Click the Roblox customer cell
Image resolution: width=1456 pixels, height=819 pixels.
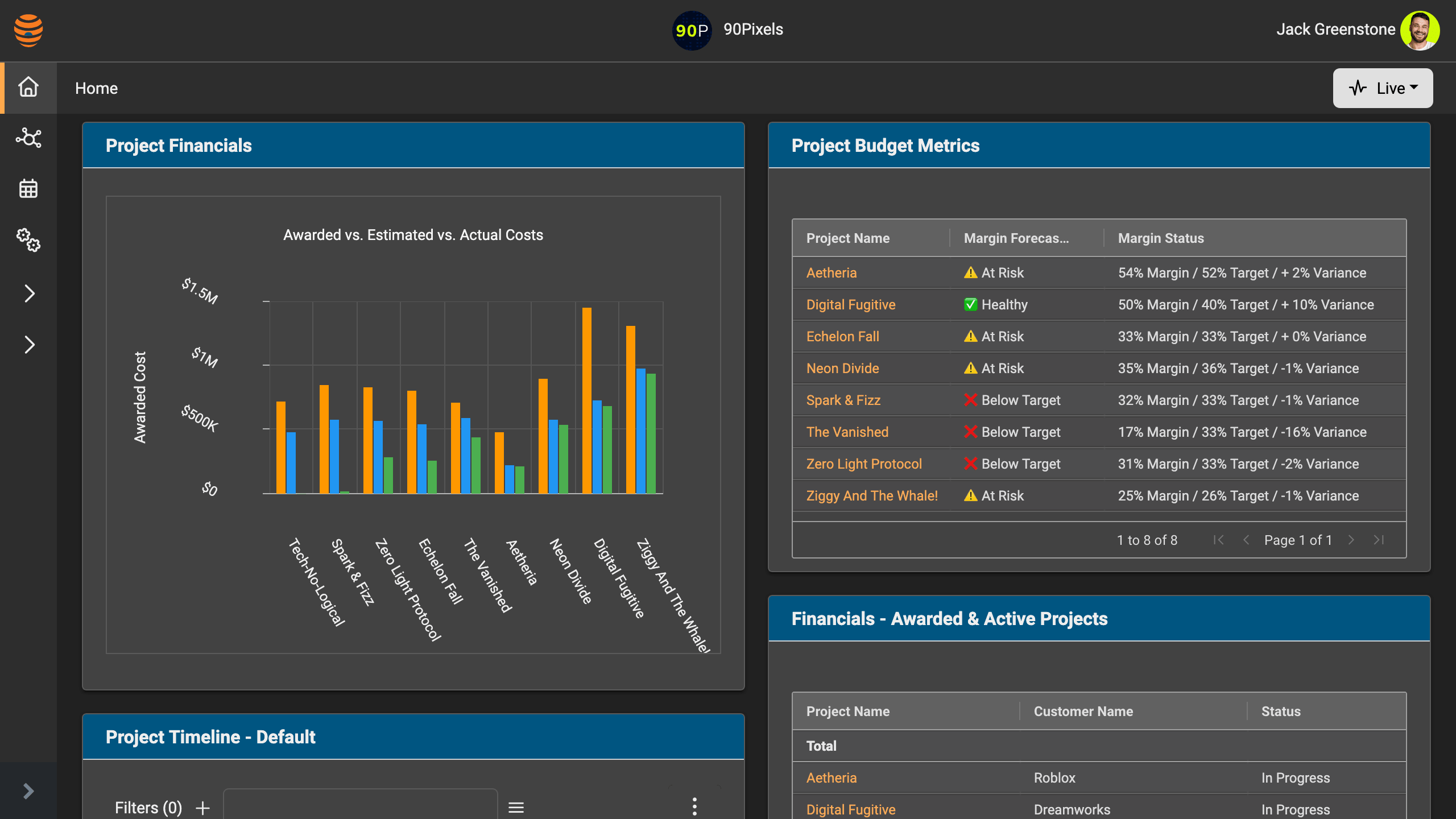click(x=1054, y=777)
